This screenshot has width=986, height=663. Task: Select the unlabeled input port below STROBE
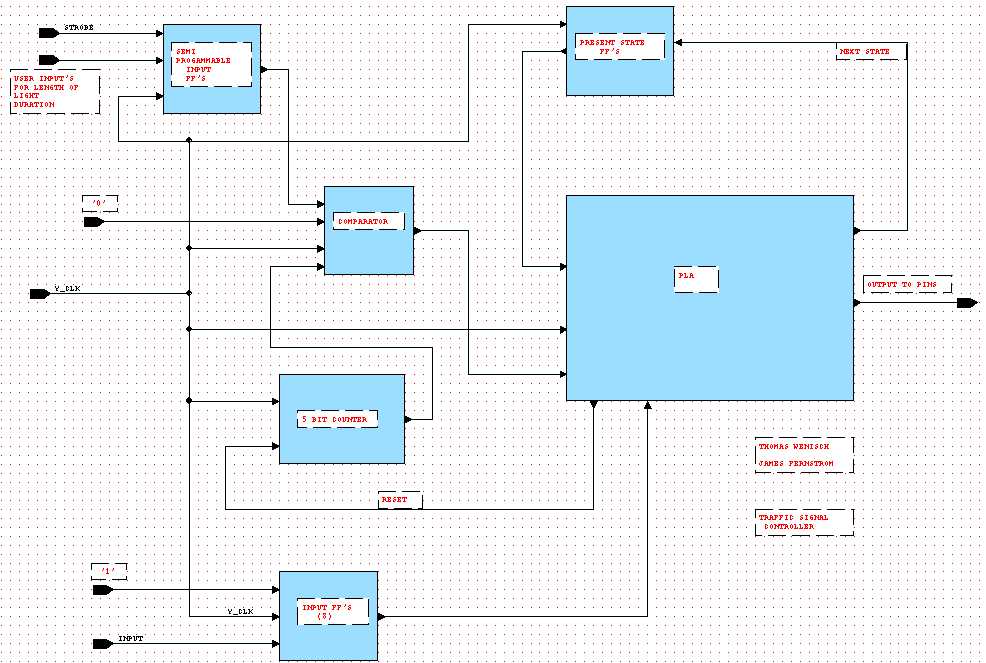[x=49, y=60]
